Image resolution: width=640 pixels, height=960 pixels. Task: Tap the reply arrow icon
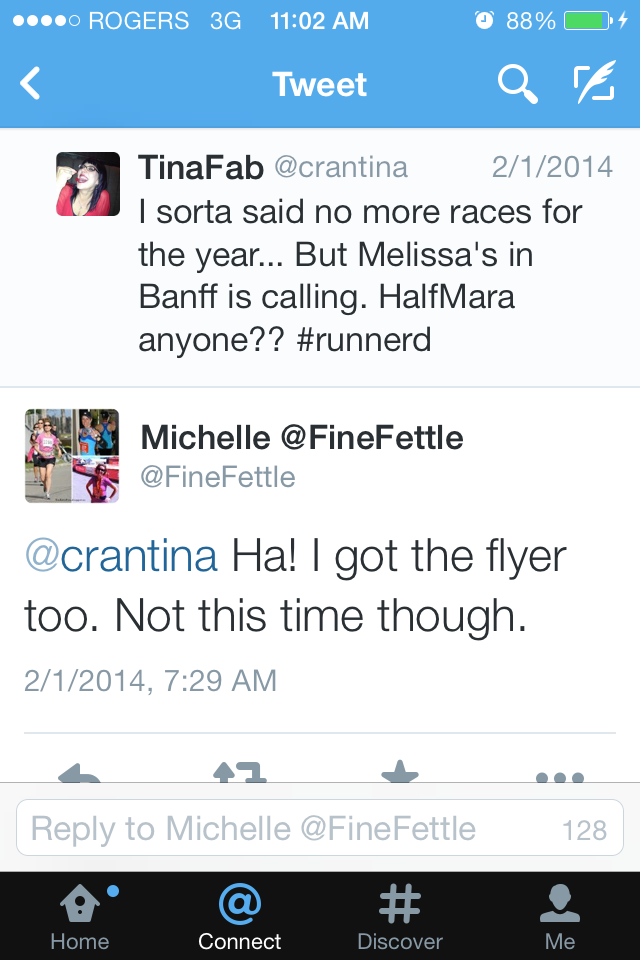79,772
